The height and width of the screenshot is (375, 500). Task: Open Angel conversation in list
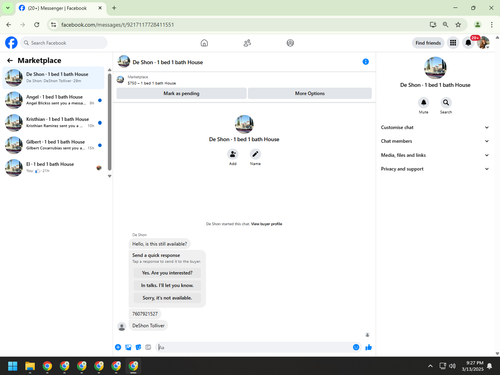[53, 100]
